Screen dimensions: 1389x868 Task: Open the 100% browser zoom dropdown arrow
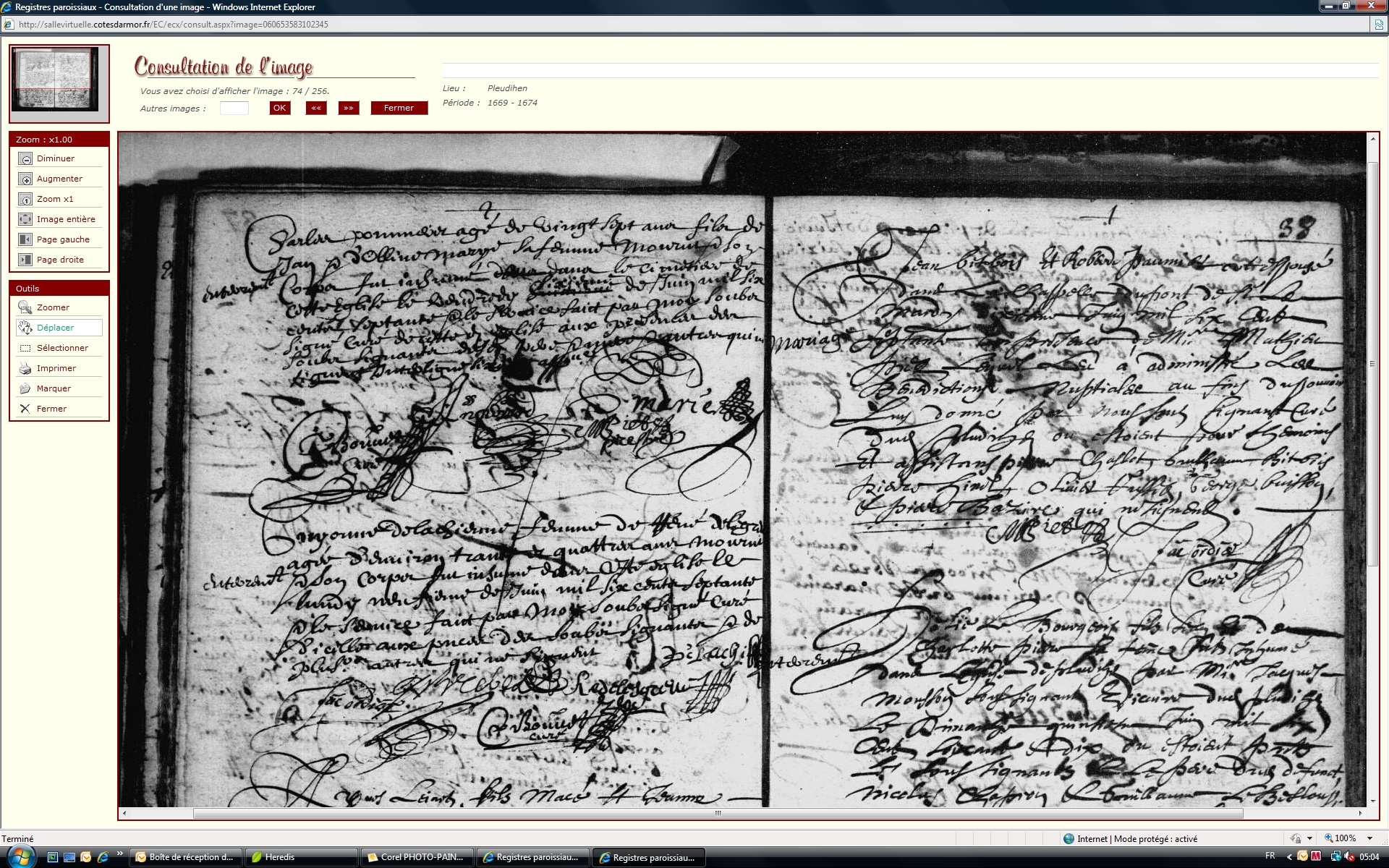(1369, 838)
